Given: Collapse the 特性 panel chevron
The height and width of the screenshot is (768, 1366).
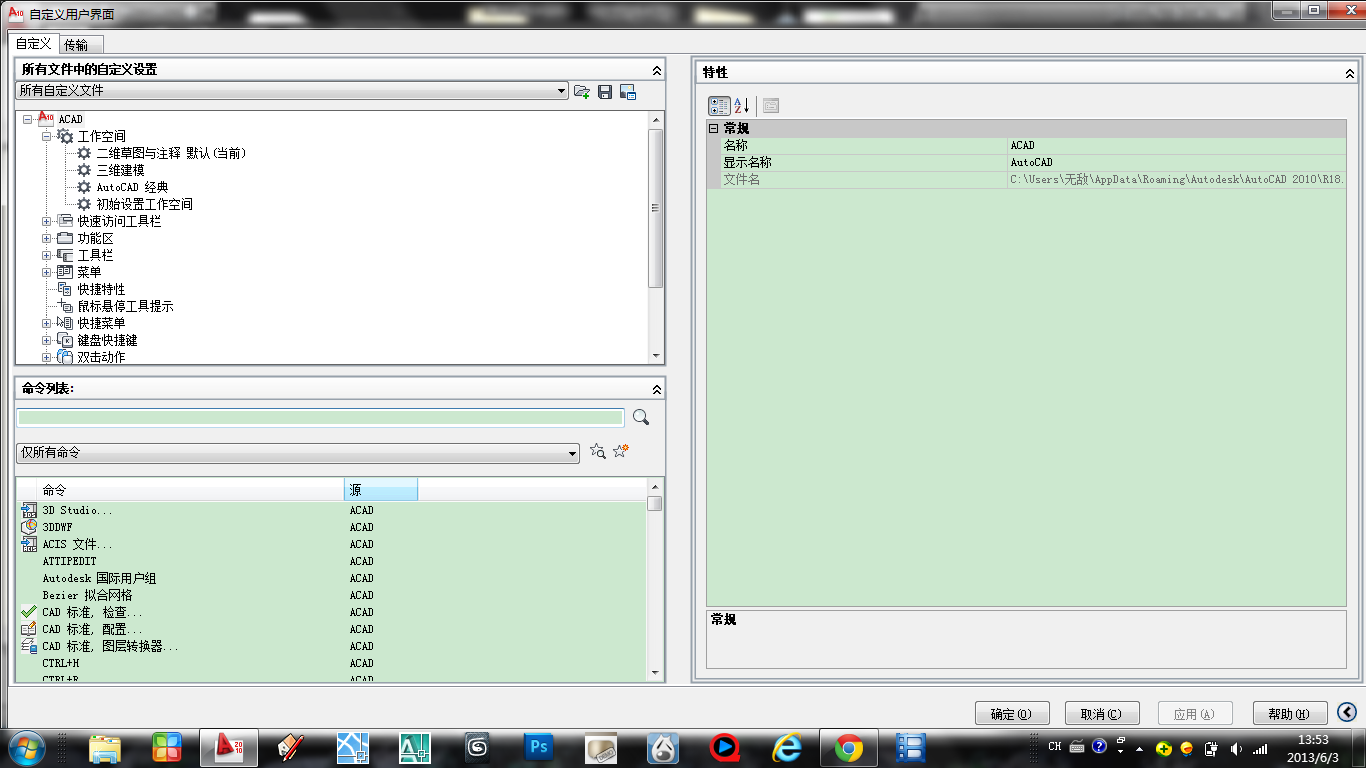Looking at the screenshot, I should point(1349,73).
